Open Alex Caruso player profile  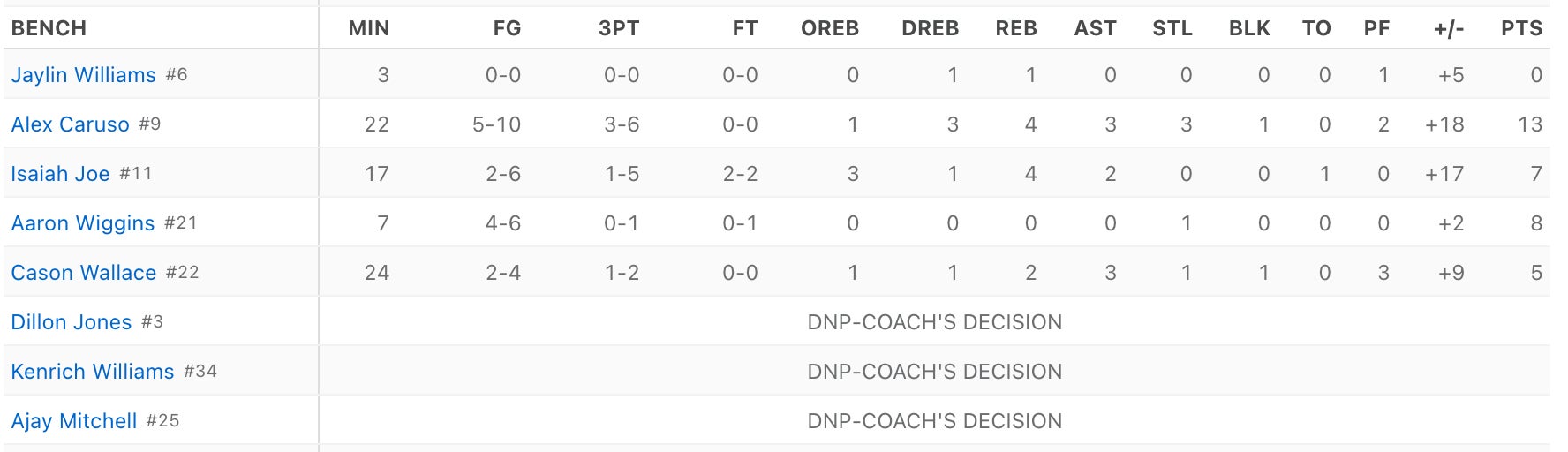pos(70,124)
